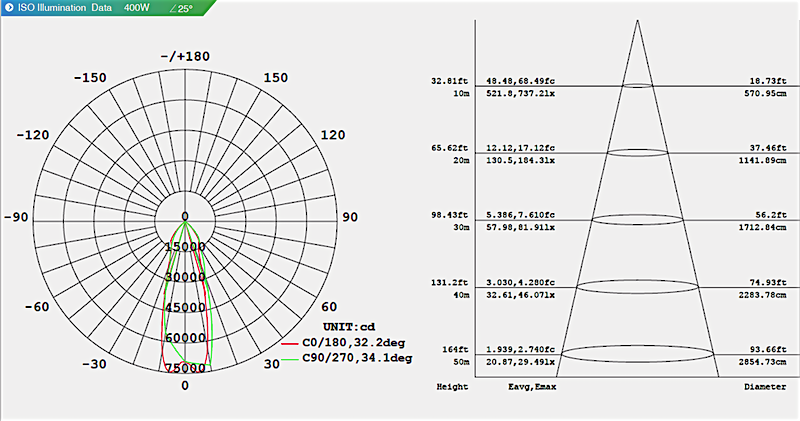
Task: Click the 45000 candela ring label
Action: [185, 307]
